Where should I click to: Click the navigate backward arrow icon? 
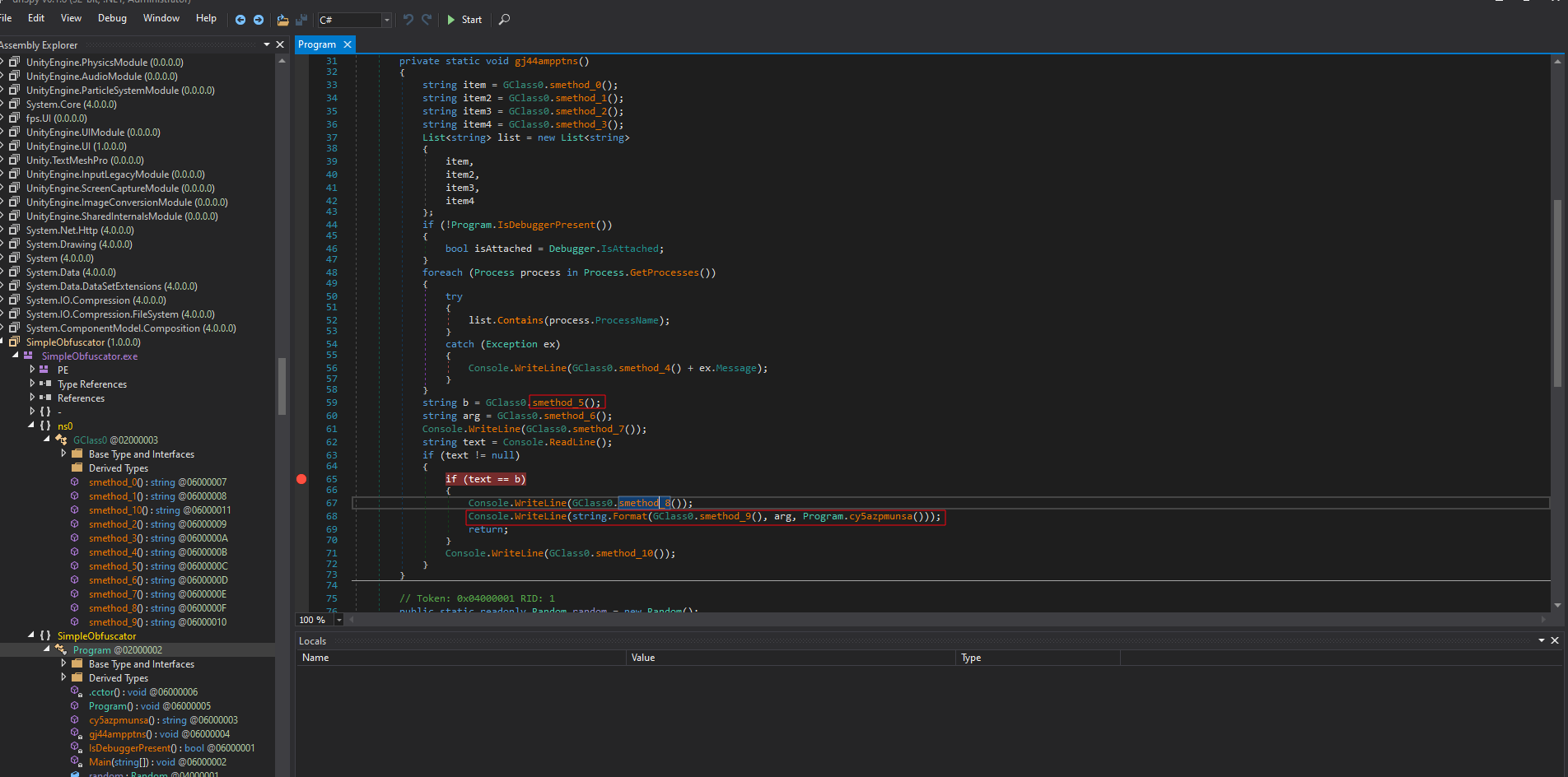click(x=240, y=20)
